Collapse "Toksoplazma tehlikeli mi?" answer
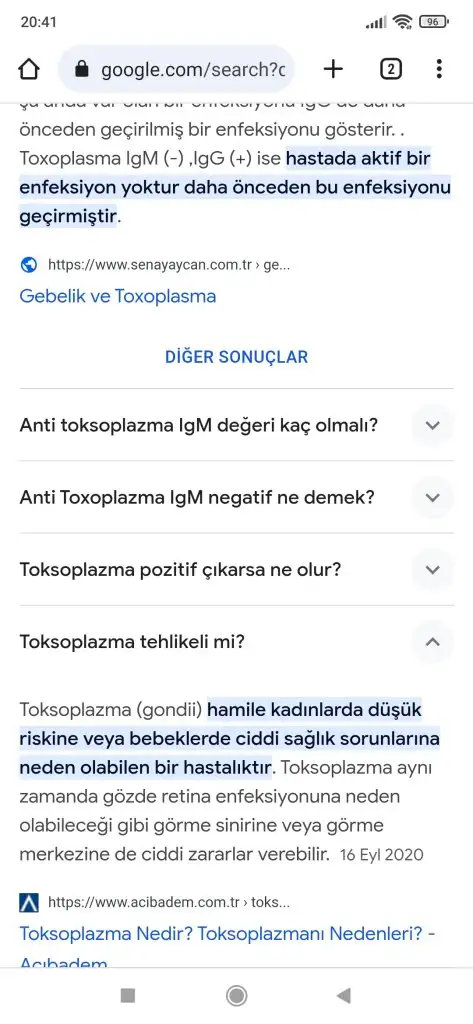This screenshot has height=1024, width=473. (236, 642)
